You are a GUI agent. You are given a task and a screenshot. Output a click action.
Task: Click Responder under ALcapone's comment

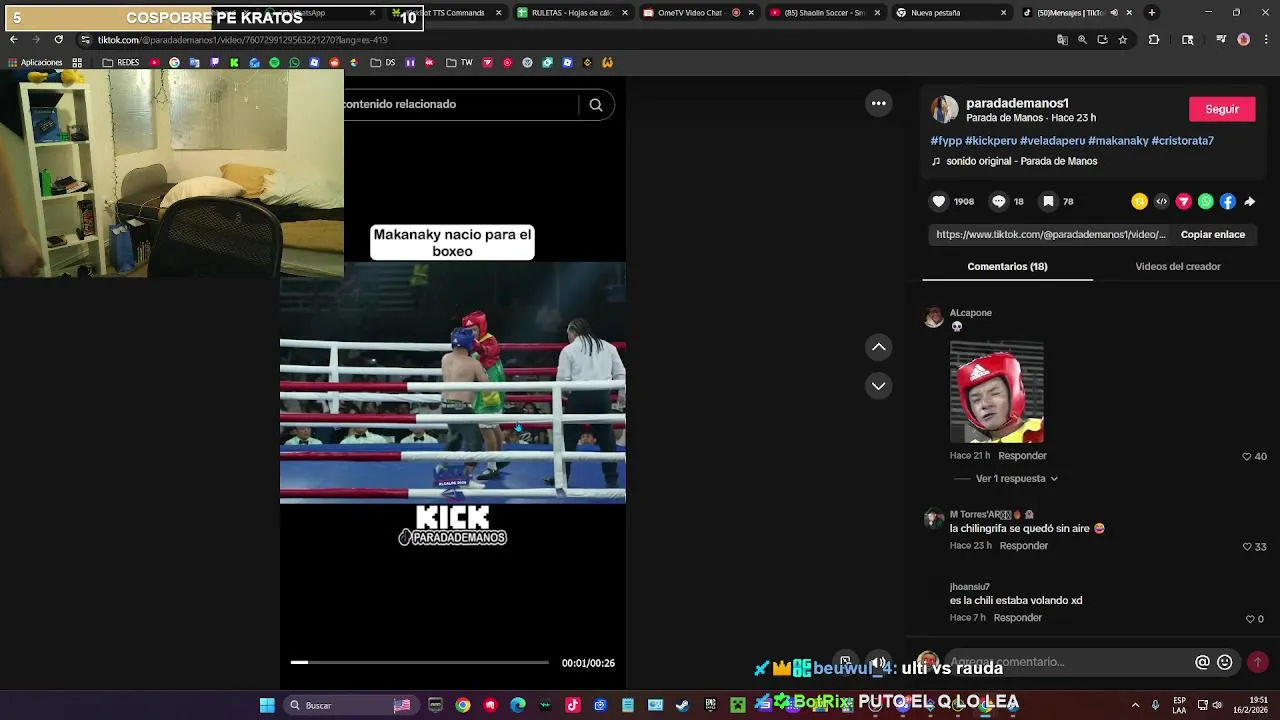click(1022, 456)
